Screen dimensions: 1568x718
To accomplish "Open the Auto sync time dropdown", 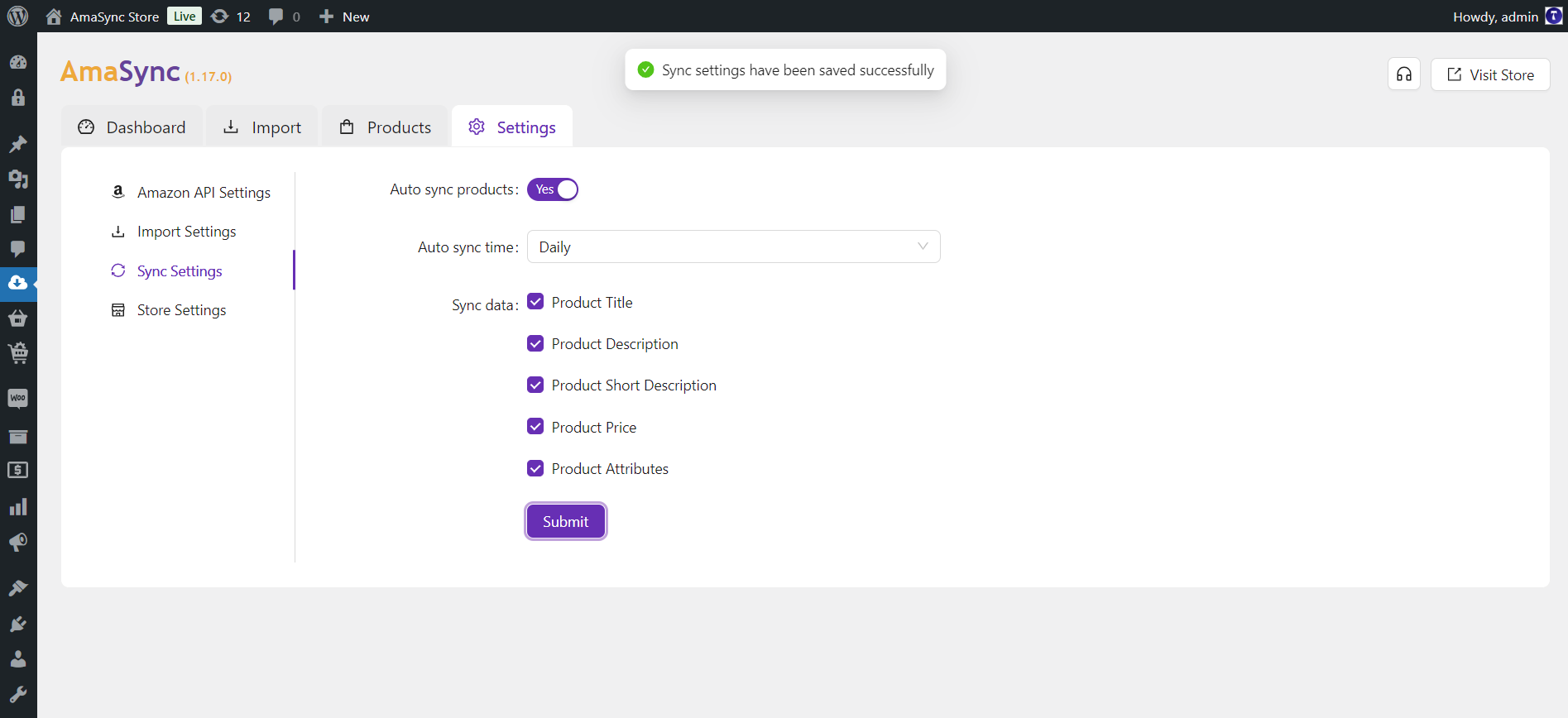I will click(734, 247).
